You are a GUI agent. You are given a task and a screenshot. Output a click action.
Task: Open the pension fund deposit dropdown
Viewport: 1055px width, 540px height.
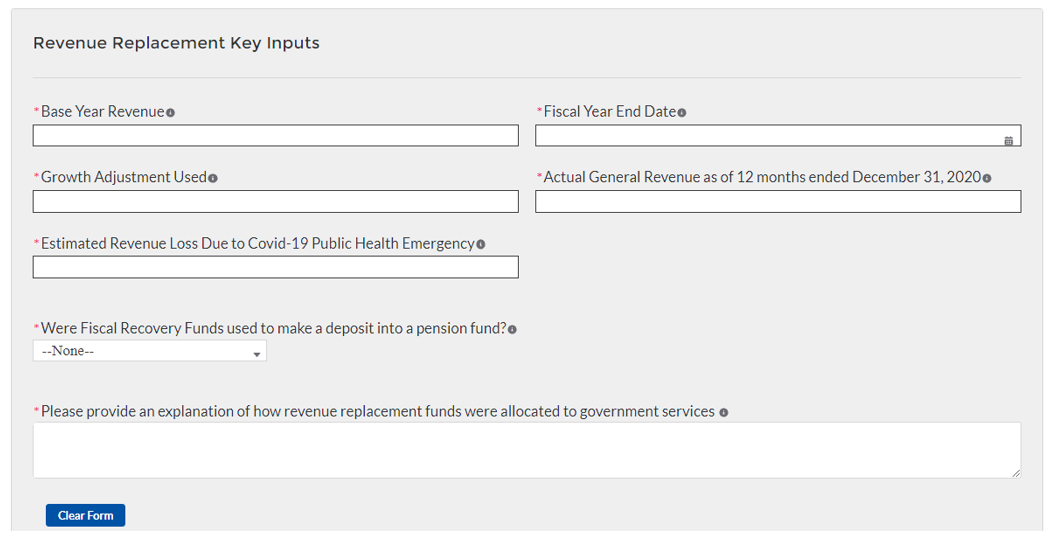coord(150,352)
